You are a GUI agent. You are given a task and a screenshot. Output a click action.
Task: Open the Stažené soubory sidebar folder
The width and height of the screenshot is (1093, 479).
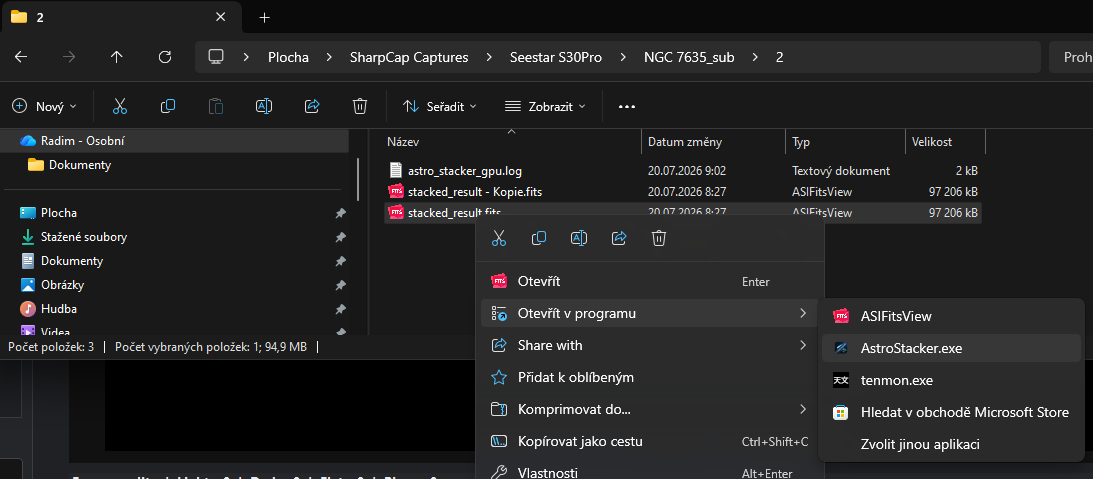pos(84,237)
